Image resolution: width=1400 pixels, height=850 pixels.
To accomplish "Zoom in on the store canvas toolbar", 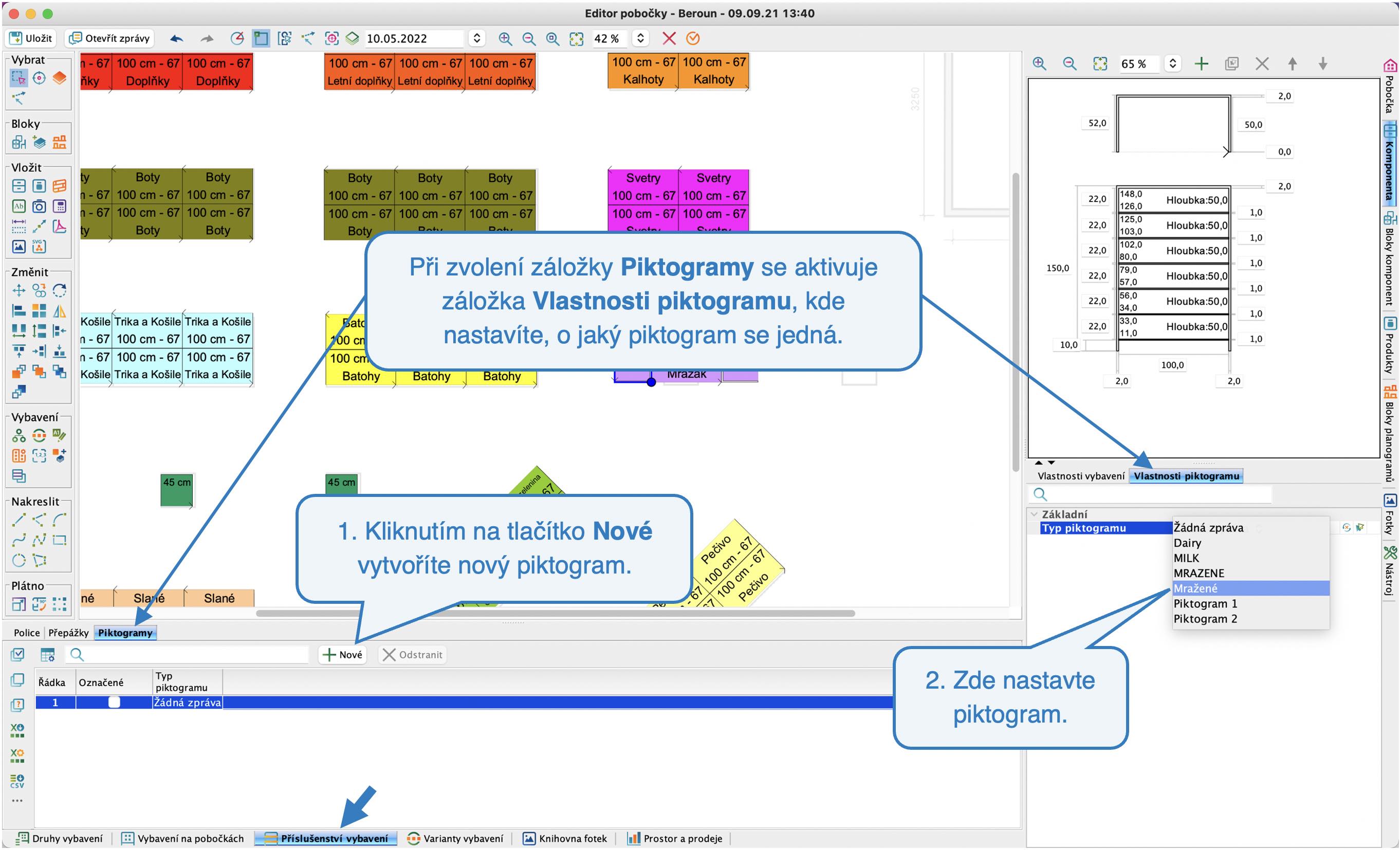I will [505, 38].
